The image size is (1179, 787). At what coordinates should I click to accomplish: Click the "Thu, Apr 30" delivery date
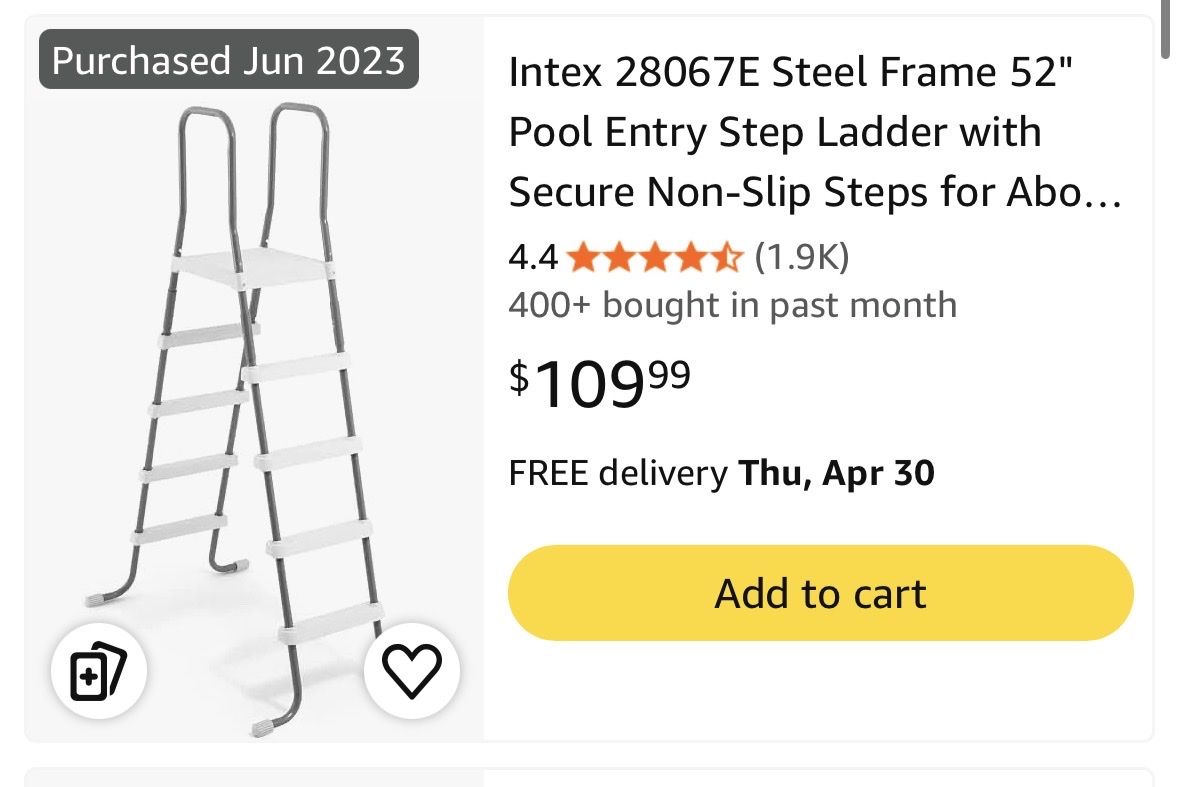(836, 473)
